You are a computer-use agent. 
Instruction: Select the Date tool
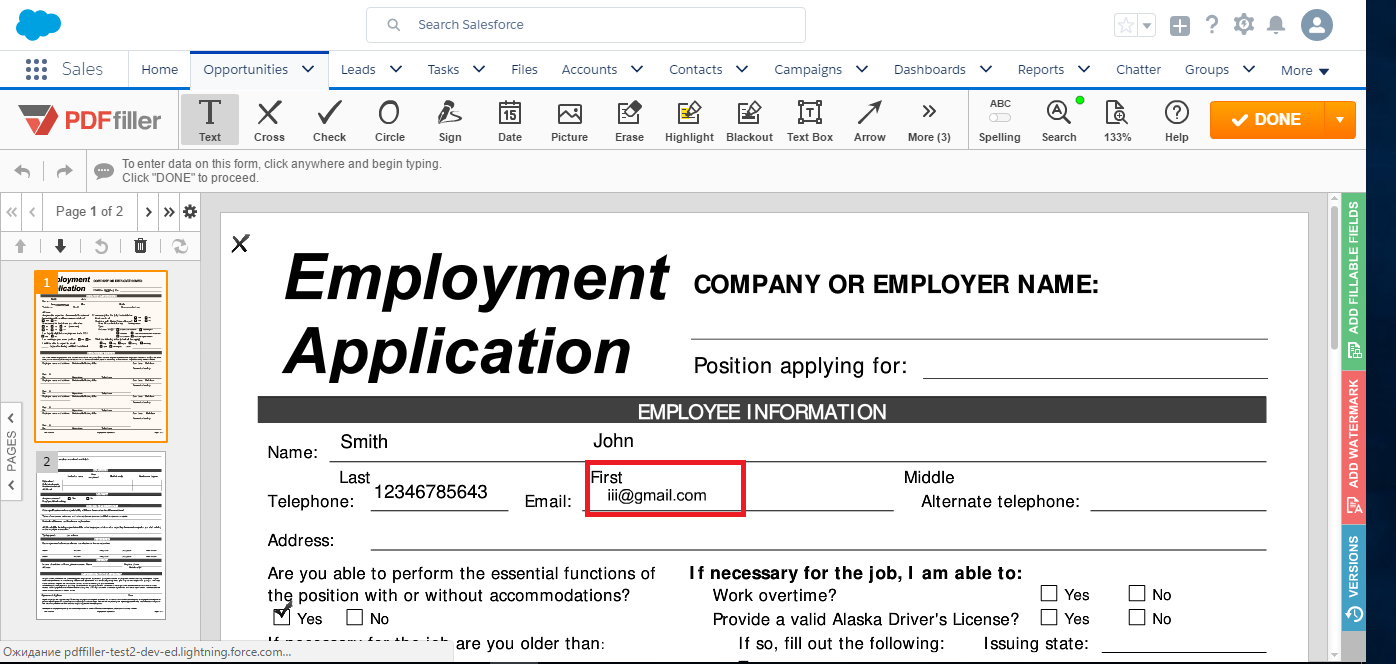[510, 120]
